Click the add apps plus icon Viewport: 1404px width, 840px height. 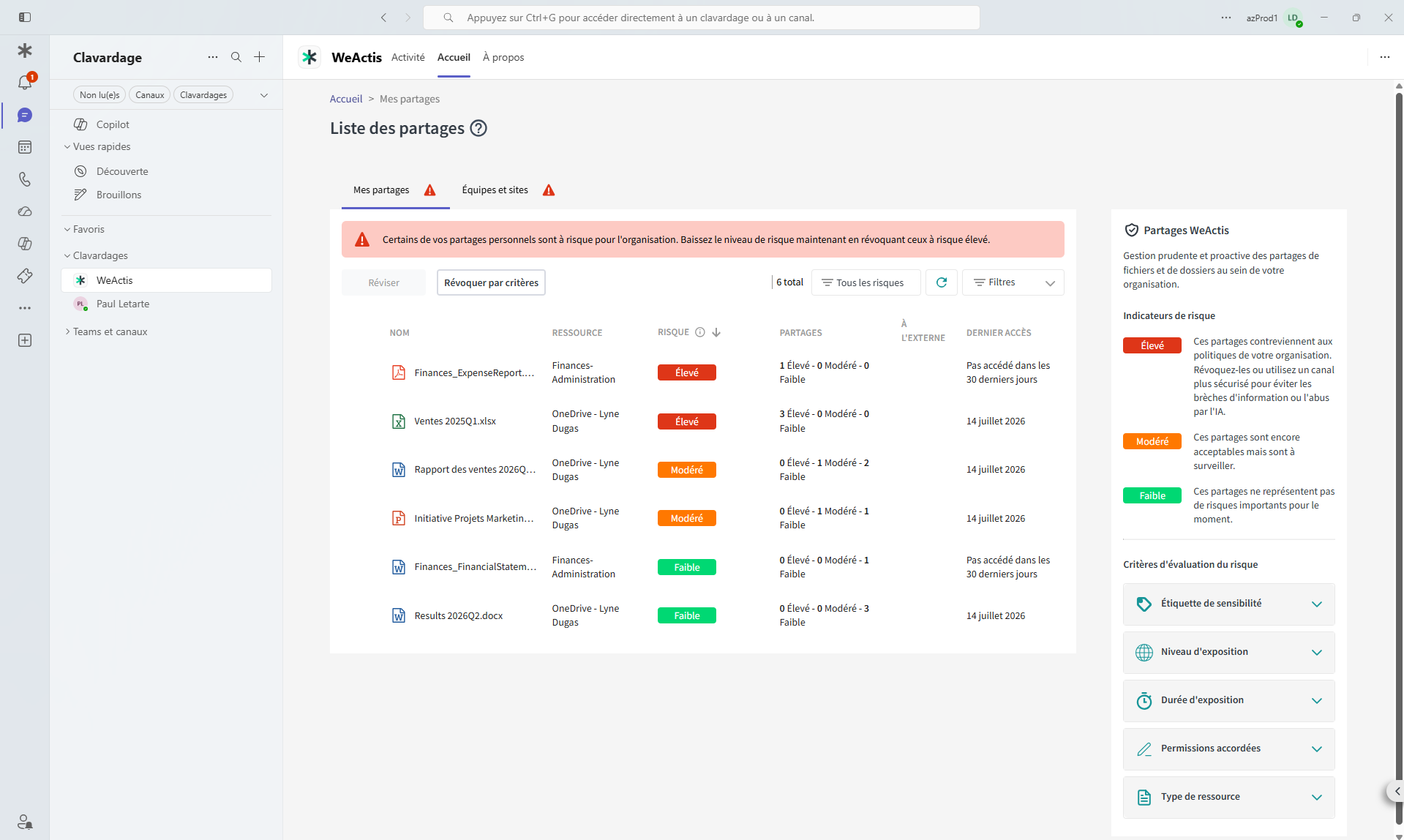tap(25, 340)
